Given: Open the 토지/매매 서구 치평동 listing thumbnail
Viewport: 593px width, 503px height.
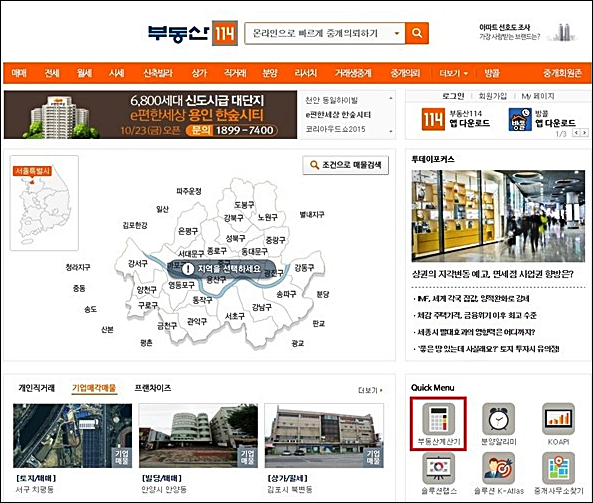Looking at the screenshot, I should [x=73, y=436].
